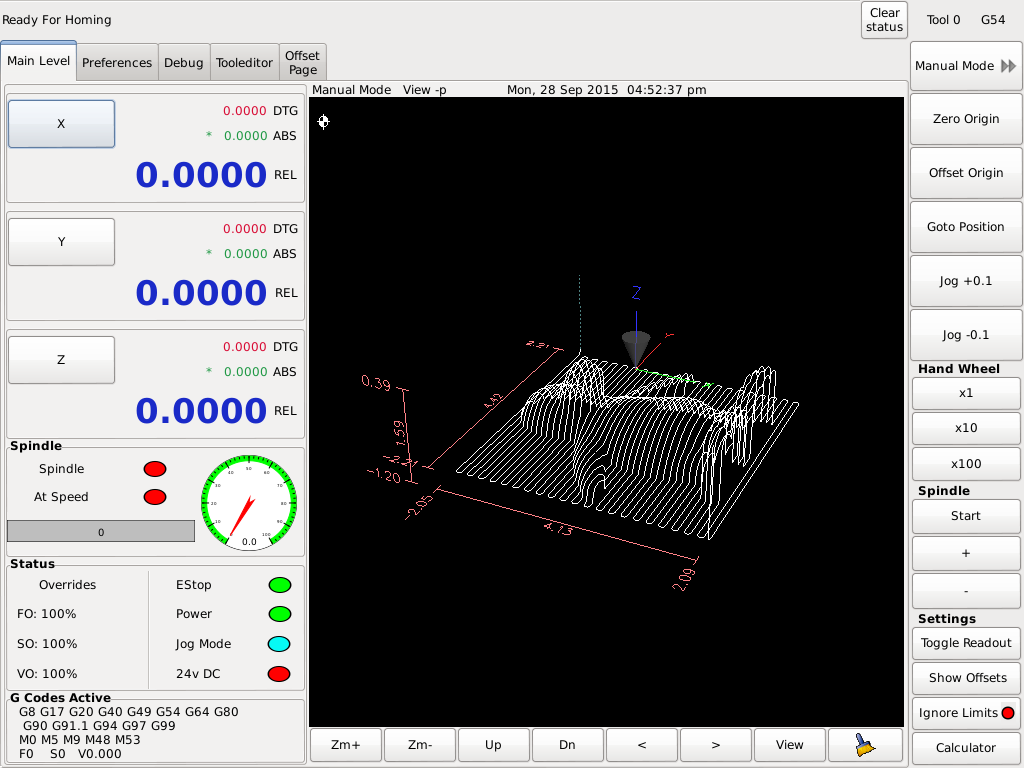Click the spindle speed progress bar

[101, 532]
